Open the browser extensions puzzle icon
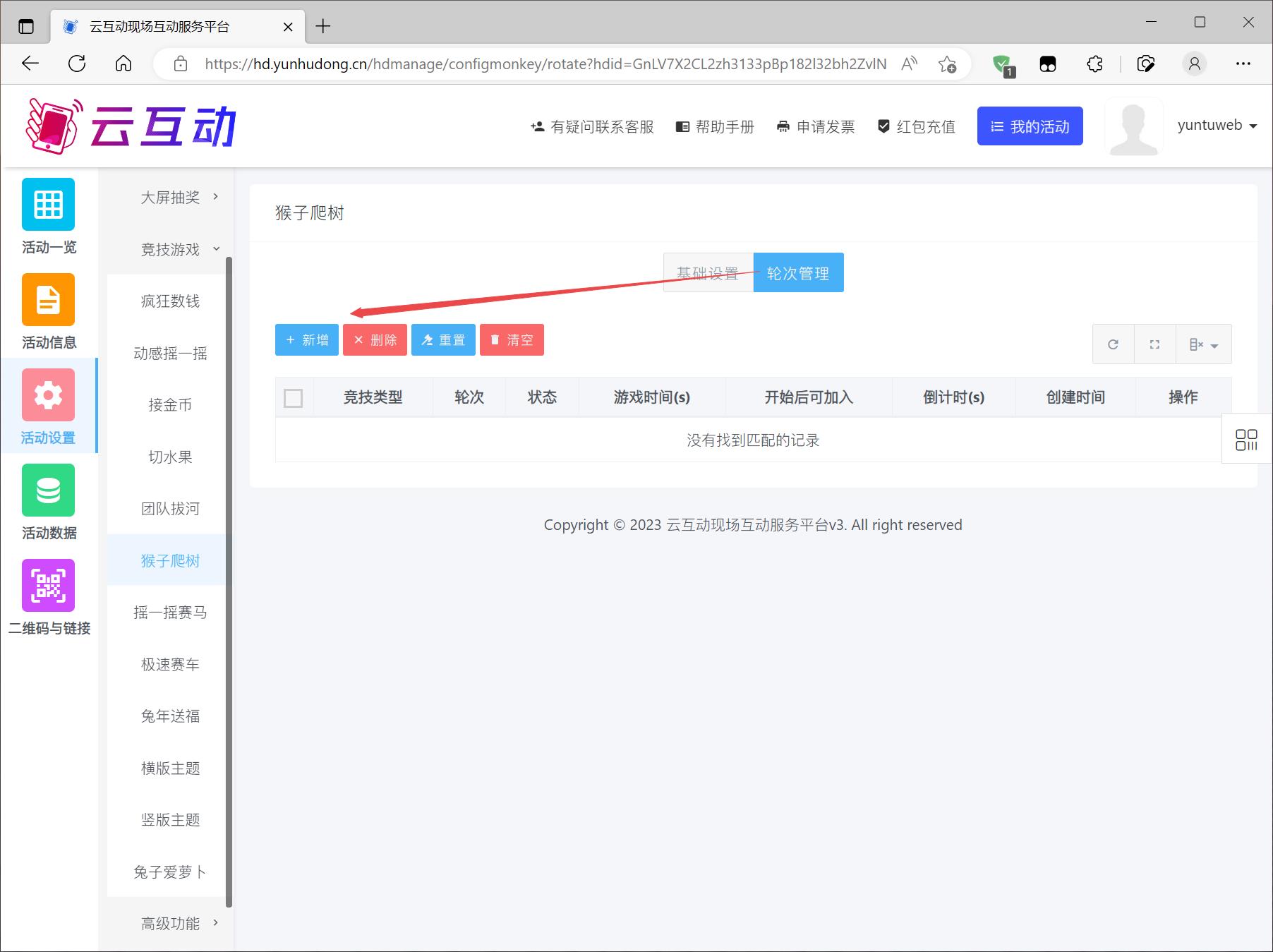The height and width of the screenshot is (952, 1273). [x=1094, y=64]
